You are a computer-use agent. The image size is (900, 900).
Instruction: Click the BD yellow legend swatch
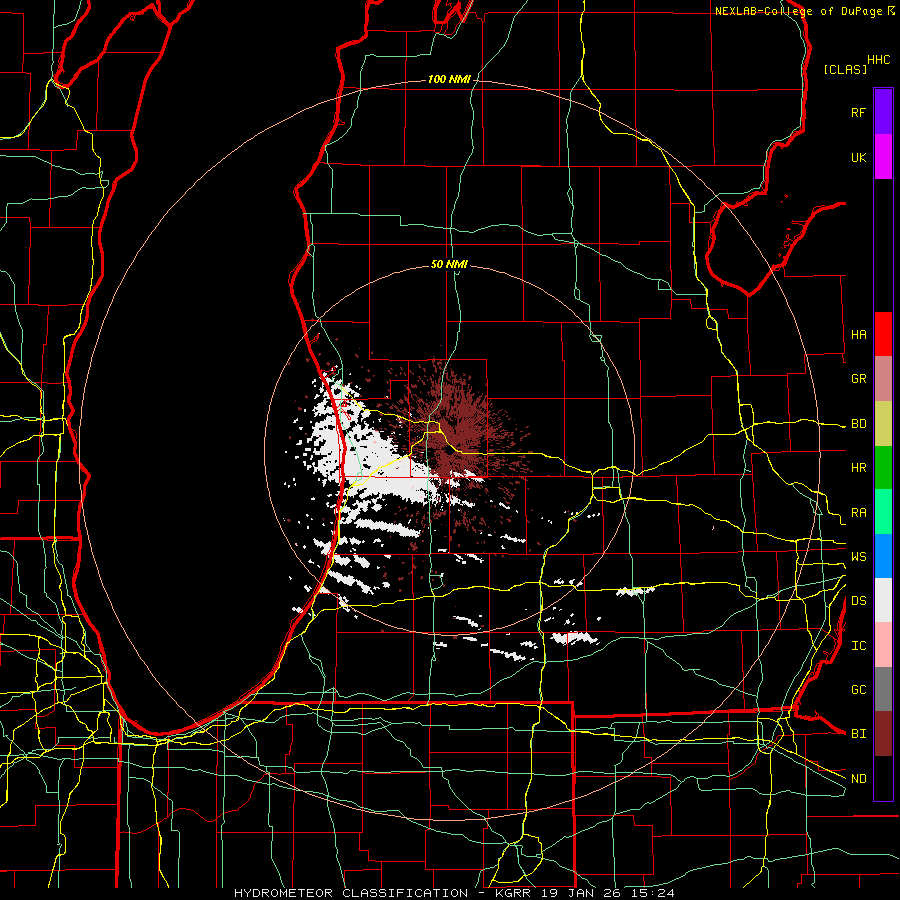[x=883, y=424]
